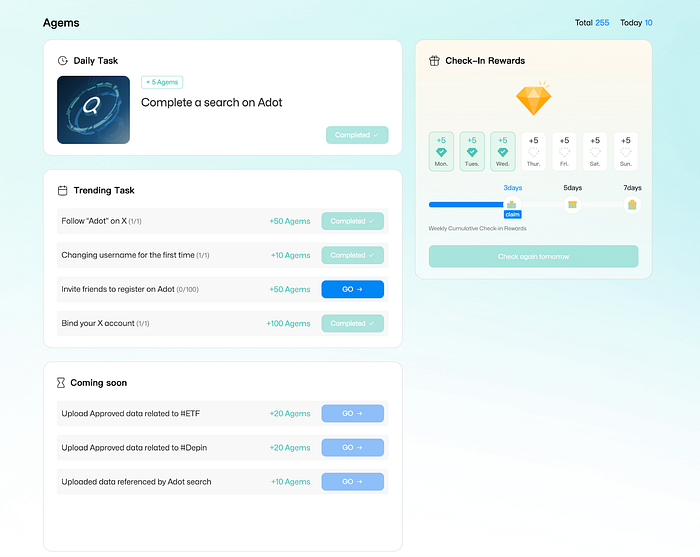Click the Check again tomorrow button

pyautogui.click(x=533, y=256)
